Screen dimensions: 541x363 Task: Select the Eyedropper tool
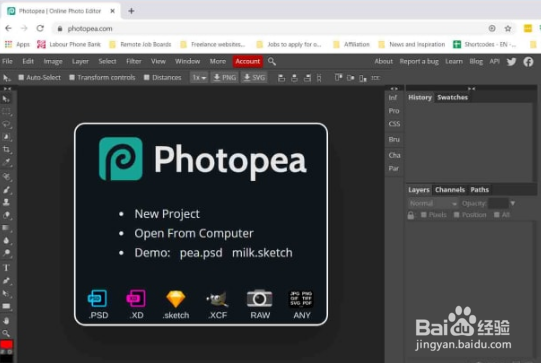click(x=6, y=162)
